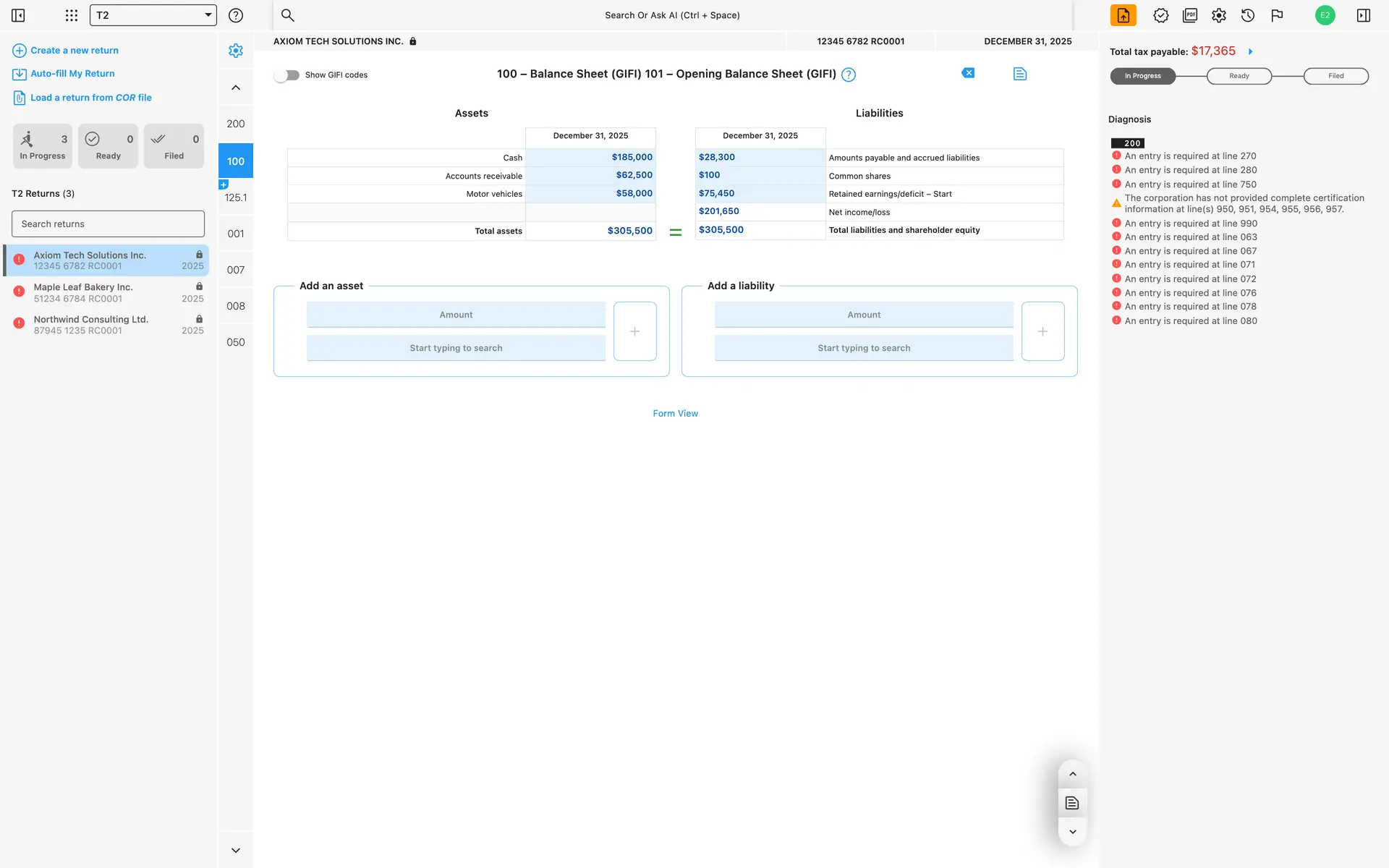
Task: Click Create a new return
Action: point(66,51)
